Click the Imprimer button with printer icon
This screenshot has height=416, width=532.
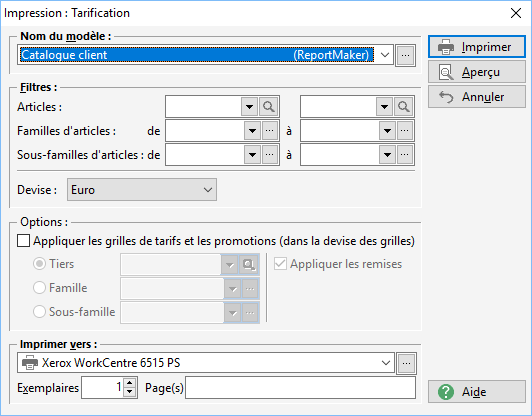pos(477,47)
